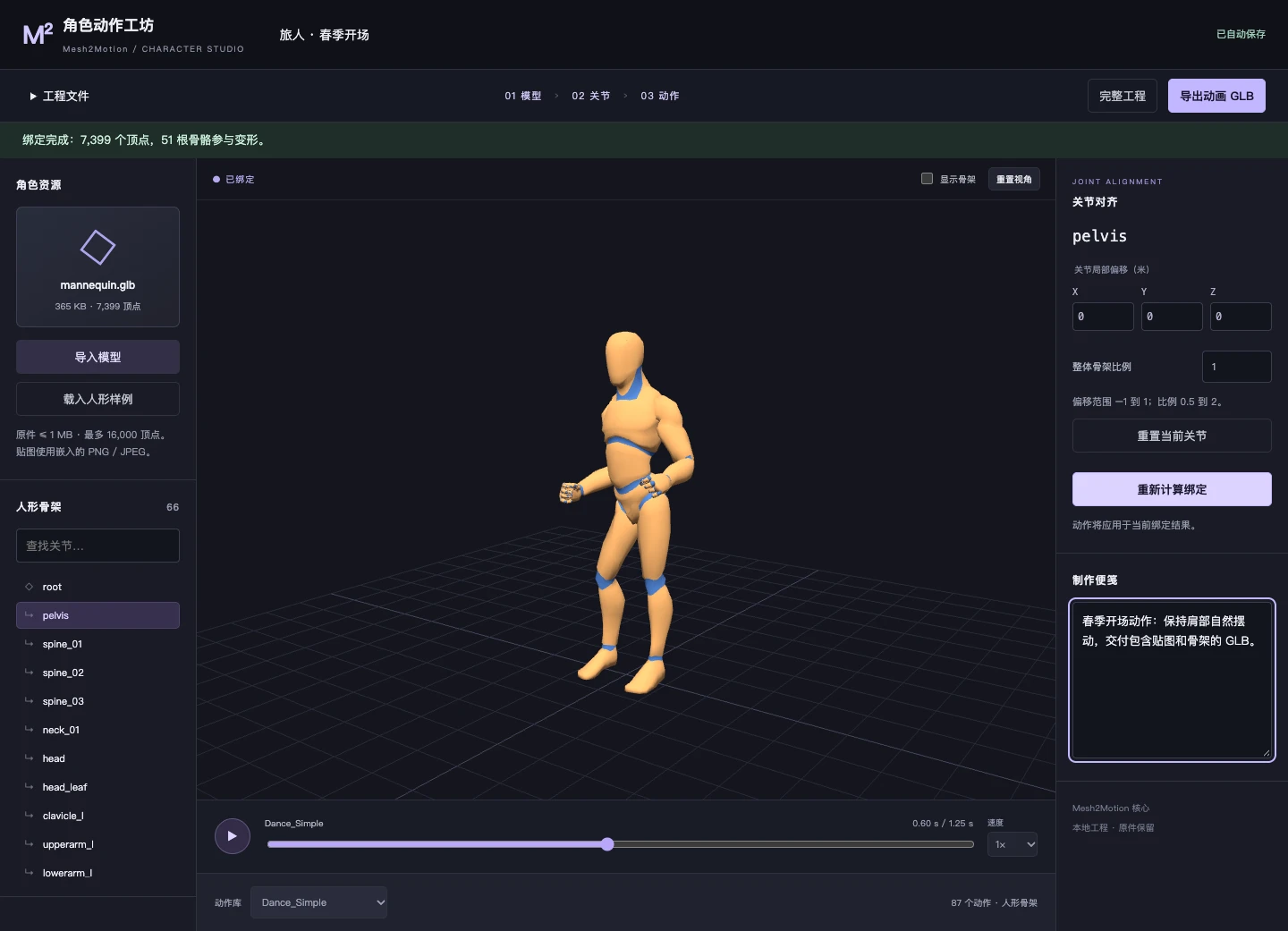Switch to step 02 关节
The height and width of the screenshot is (931, 1288).
click(x=591, y=96)
